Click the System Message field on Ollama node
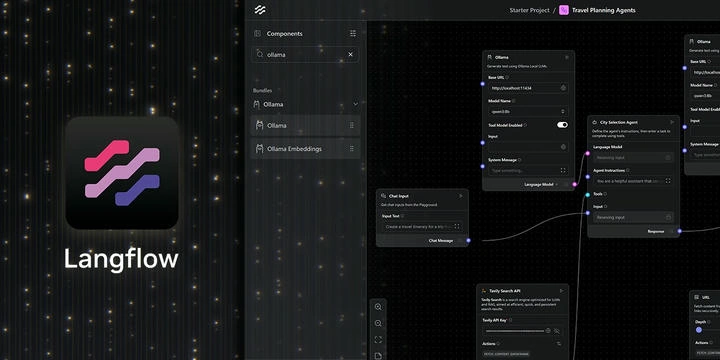720x360 pixels. (528, 170)
